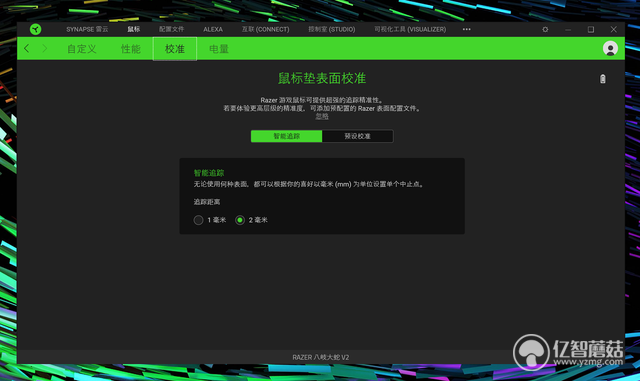Screen dimensions: 640x381
Task: Select the 校准 sub-tab
Action: click(175, 49)
